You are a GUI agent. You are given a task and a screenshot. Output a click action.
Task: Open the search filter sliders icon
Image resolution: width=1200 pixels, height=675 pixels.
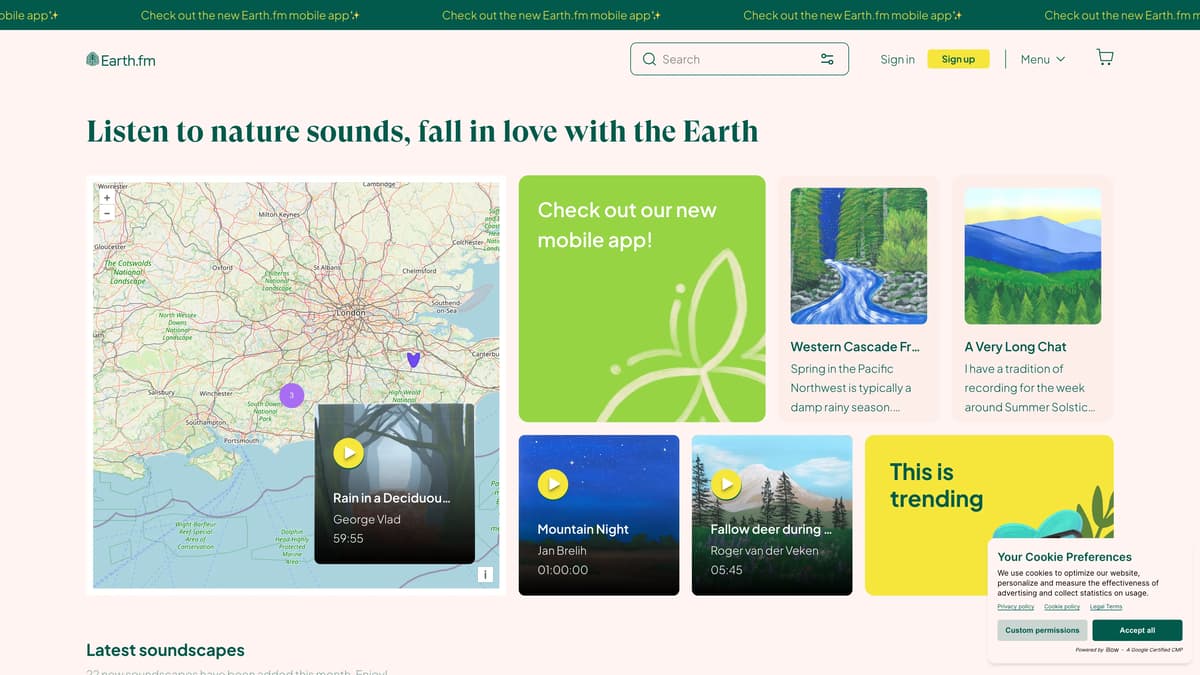click(x=827, y=59)
